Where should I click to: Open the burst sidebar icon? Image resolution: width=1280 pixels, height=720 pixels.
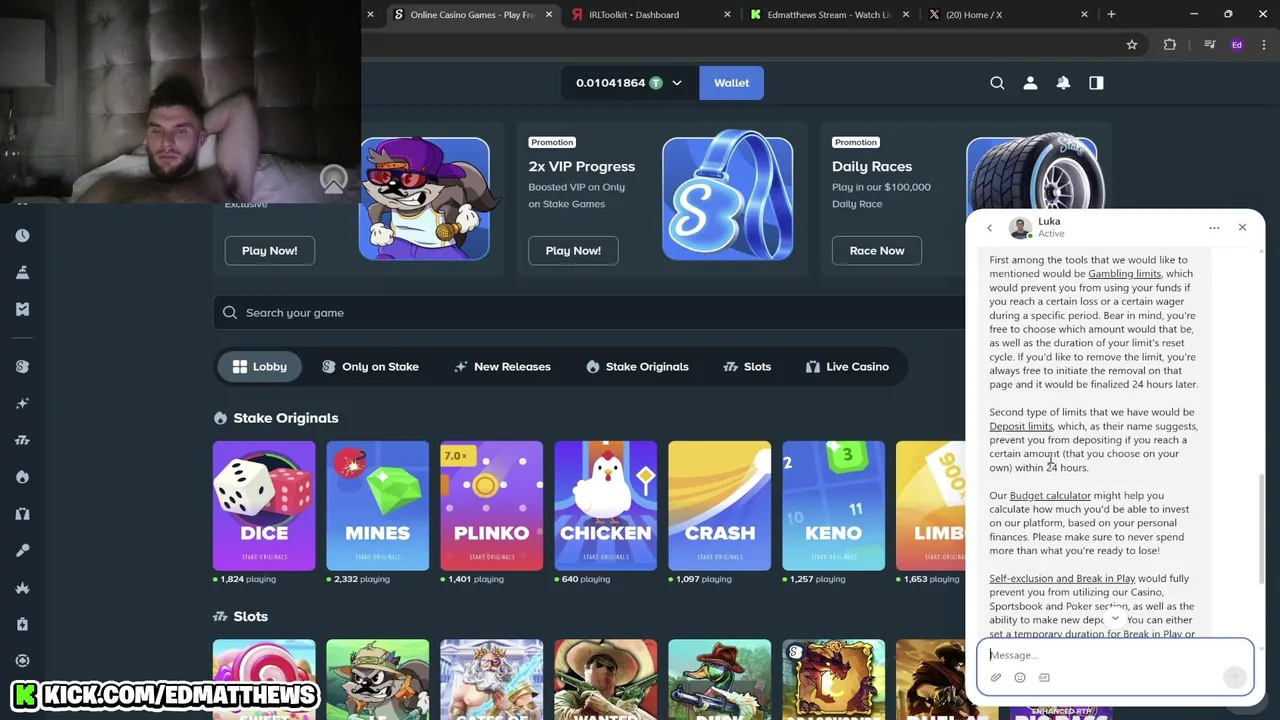point(22,588)
